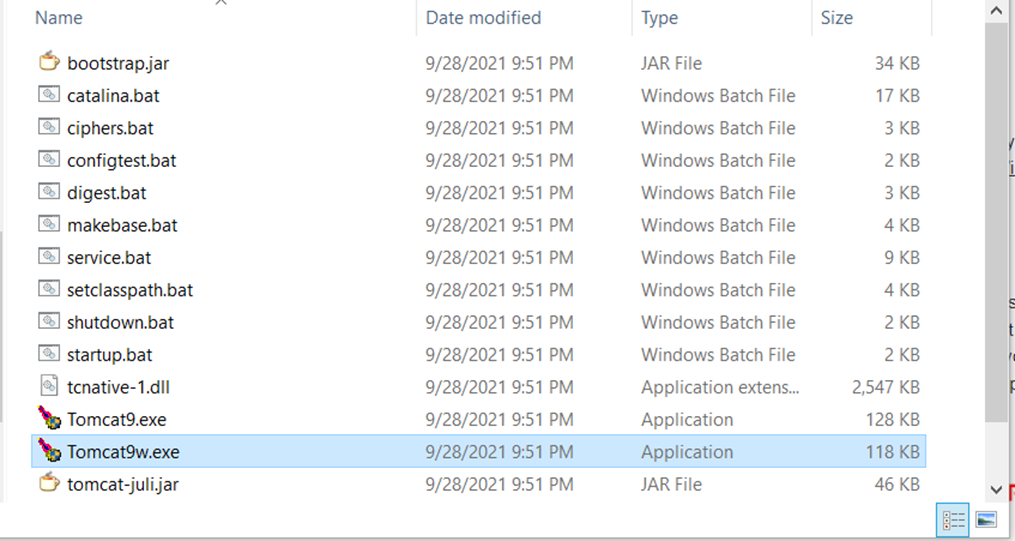
Task: Click the scroll down arrow of file list
Action: point(997,490)
